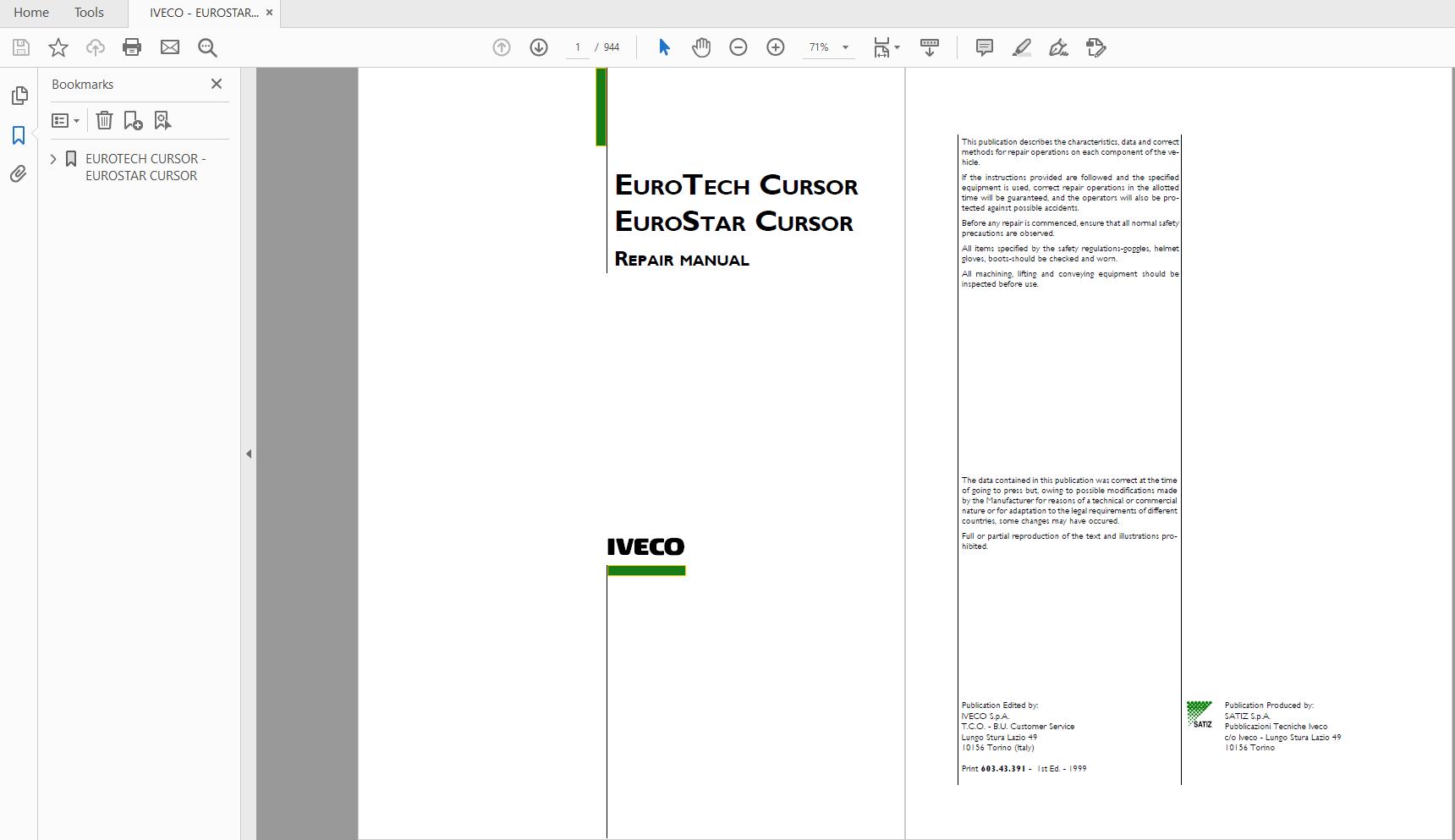Open the zoom level dropdown
Screen dimensions: 1455x840
click(x=843, y=47)
